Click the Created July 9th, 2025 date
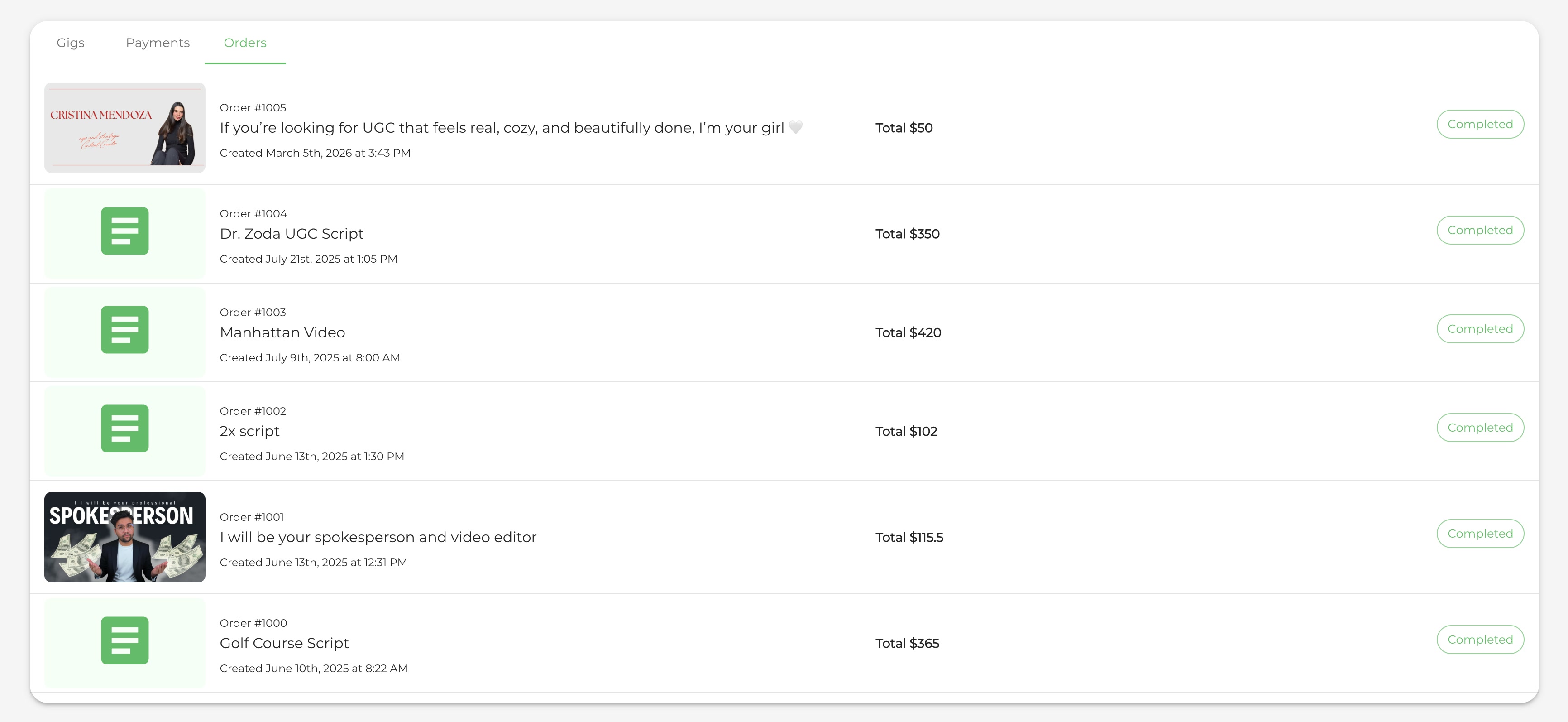Viewport: 1568px width, 722px height. (310, 358)
